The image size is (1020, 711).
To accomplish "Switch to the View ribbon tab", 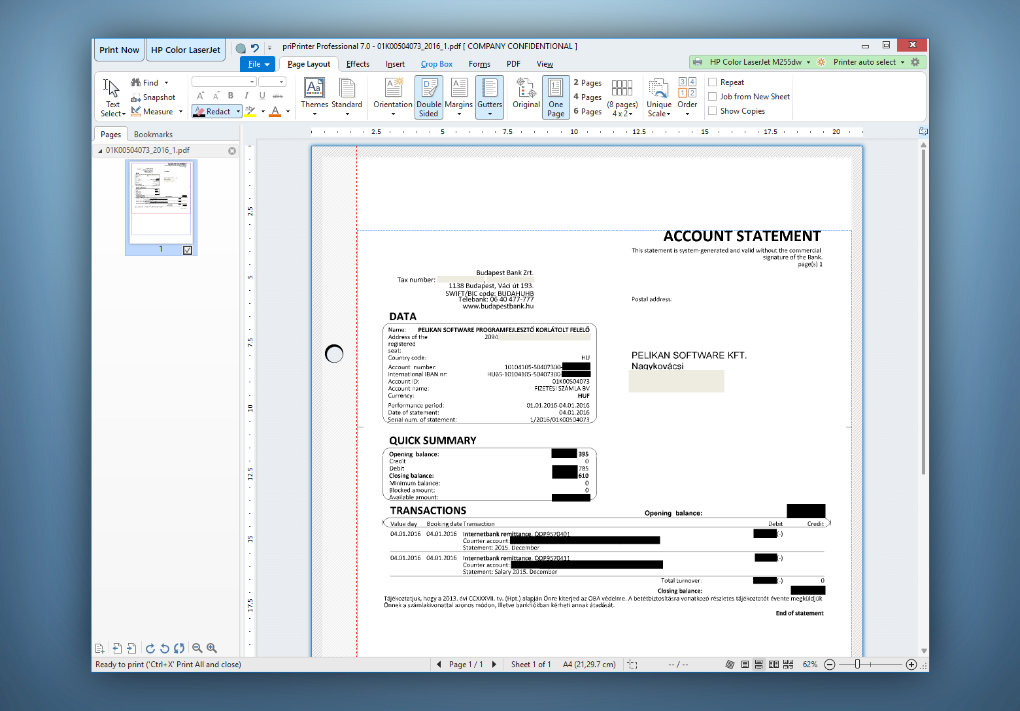I will tap(544, 64).
